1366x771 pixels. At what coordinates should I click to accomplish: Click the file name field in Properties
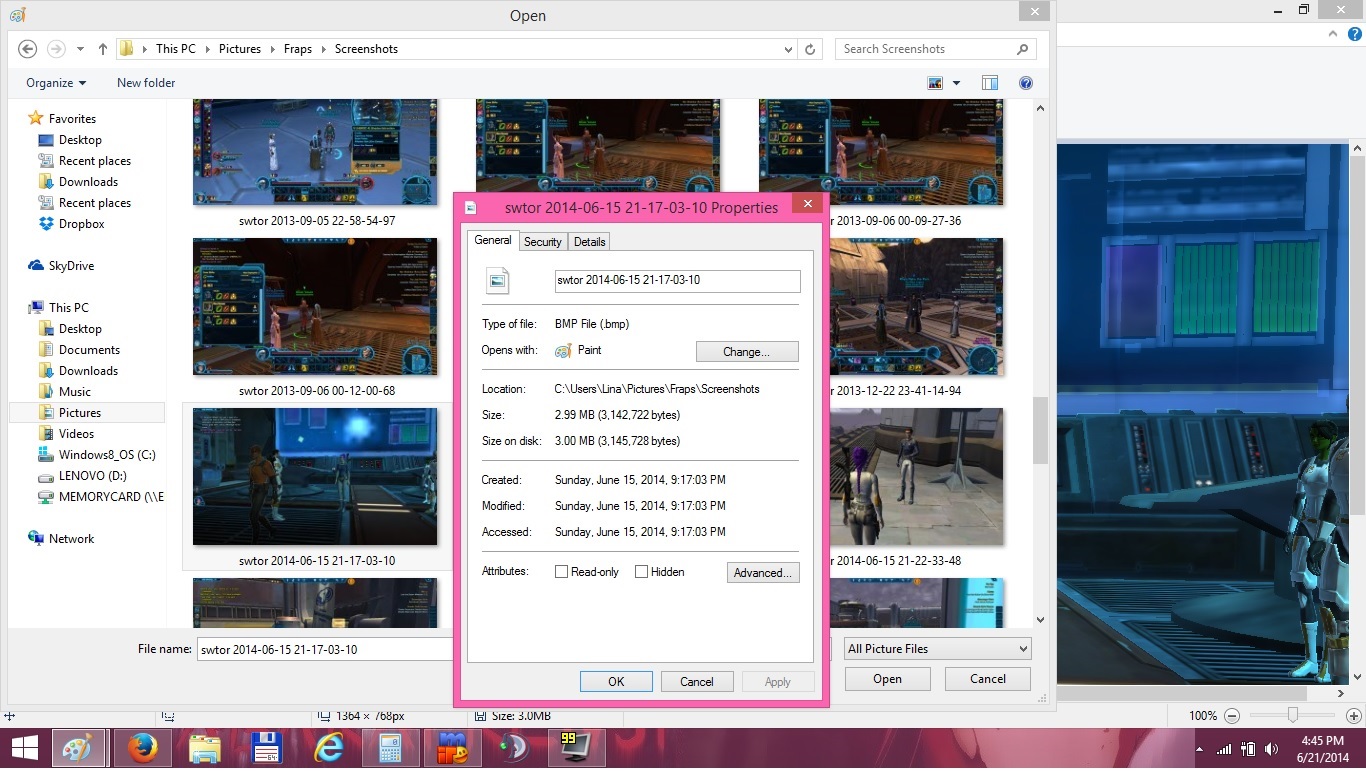click(677, 281)
